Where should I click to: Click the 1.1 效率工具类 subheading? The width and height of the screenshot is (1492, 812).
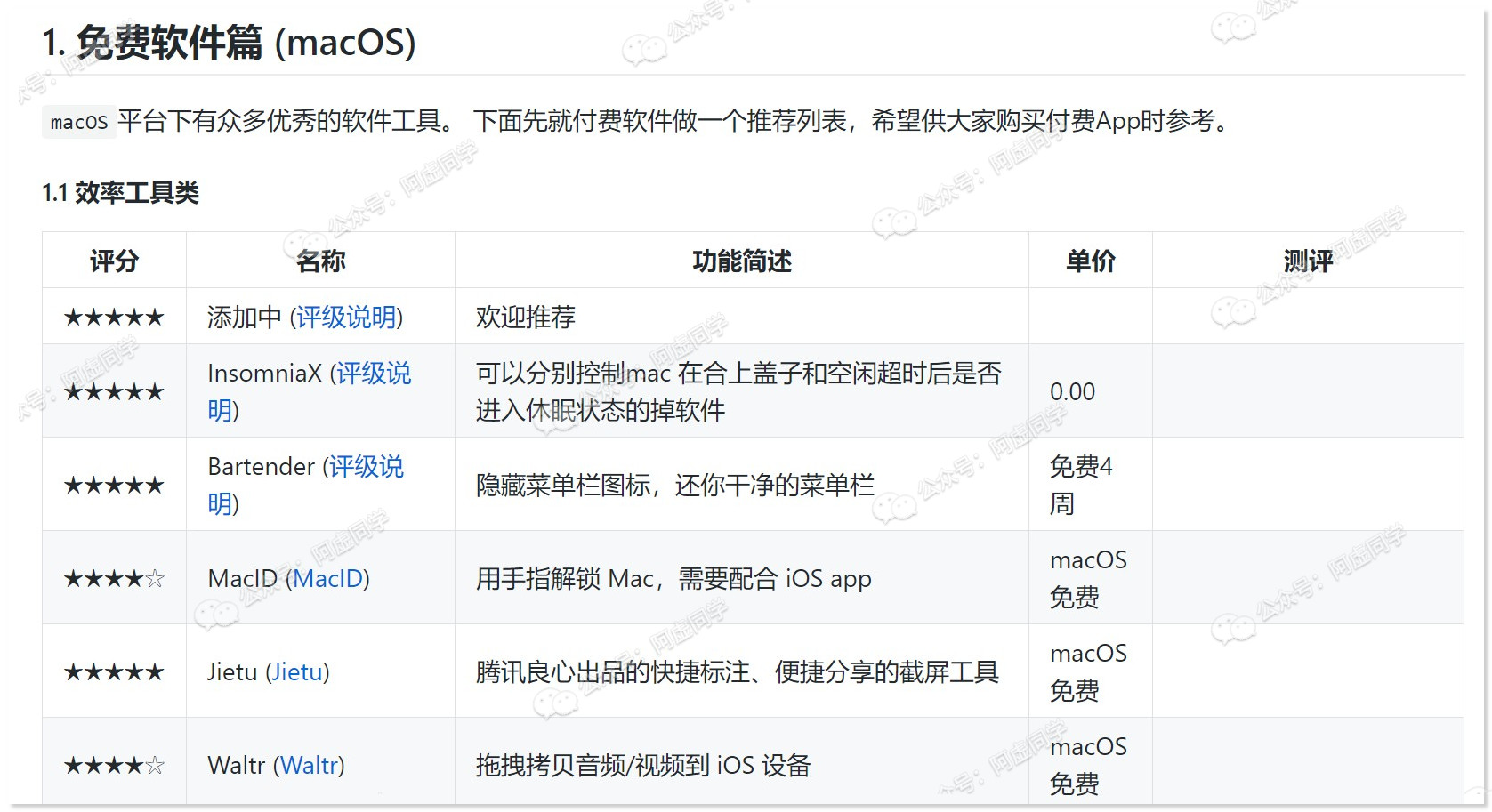pos(120,192)
